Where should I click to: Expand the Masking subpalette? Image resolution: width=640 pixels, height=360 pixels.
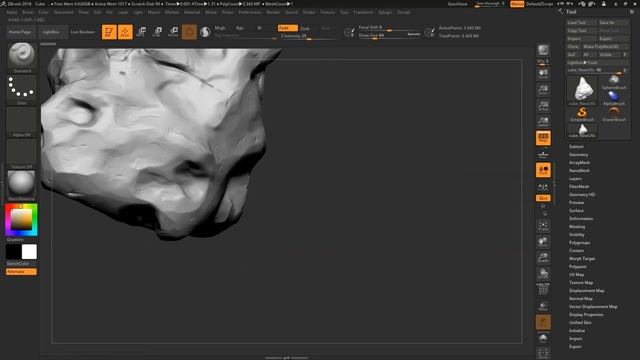[577, 227]
